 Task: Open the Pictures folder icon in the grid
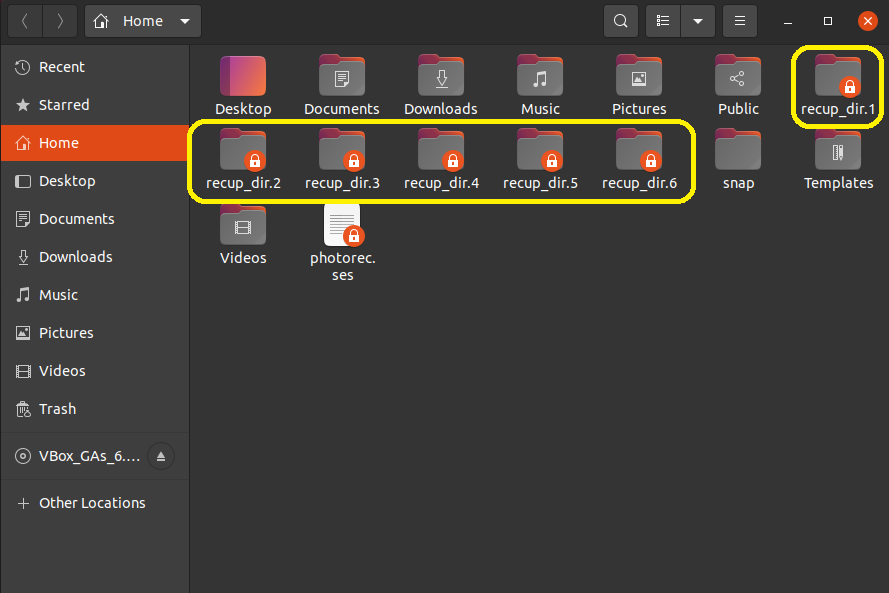[639, 76]
